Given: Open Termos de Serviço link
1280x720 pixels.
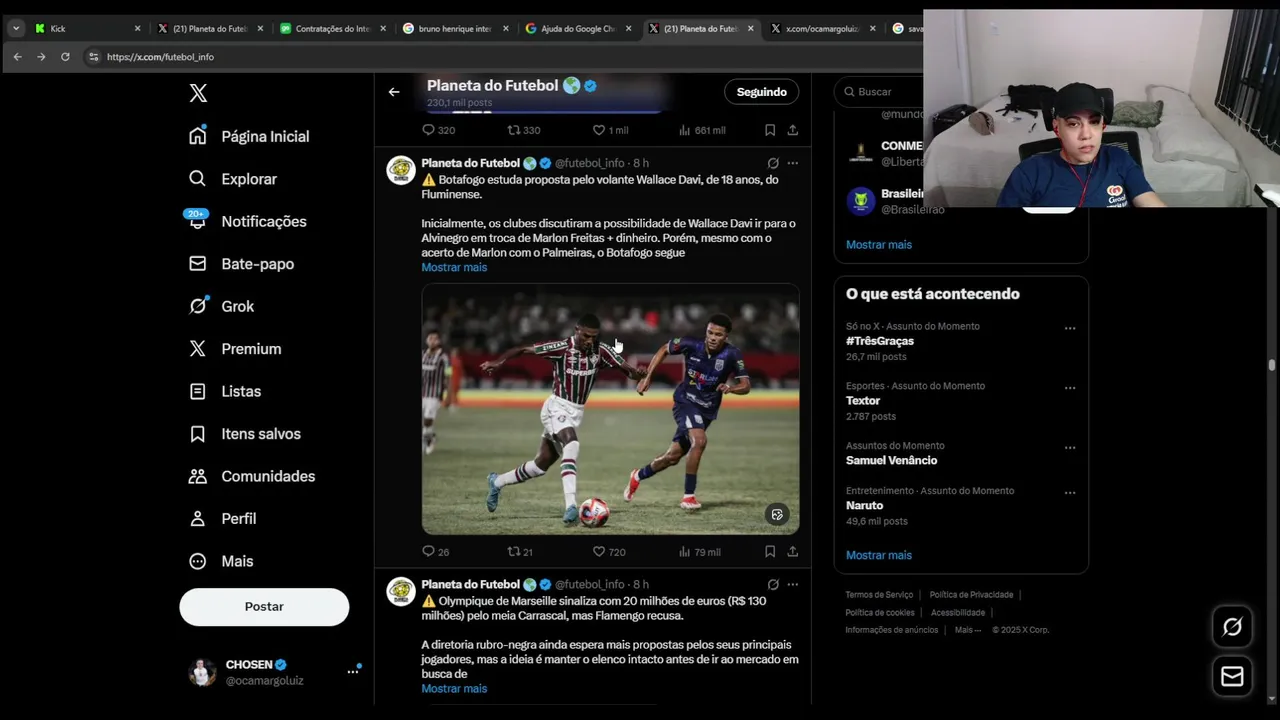Looking at the screenshot, I should [879, 595].
